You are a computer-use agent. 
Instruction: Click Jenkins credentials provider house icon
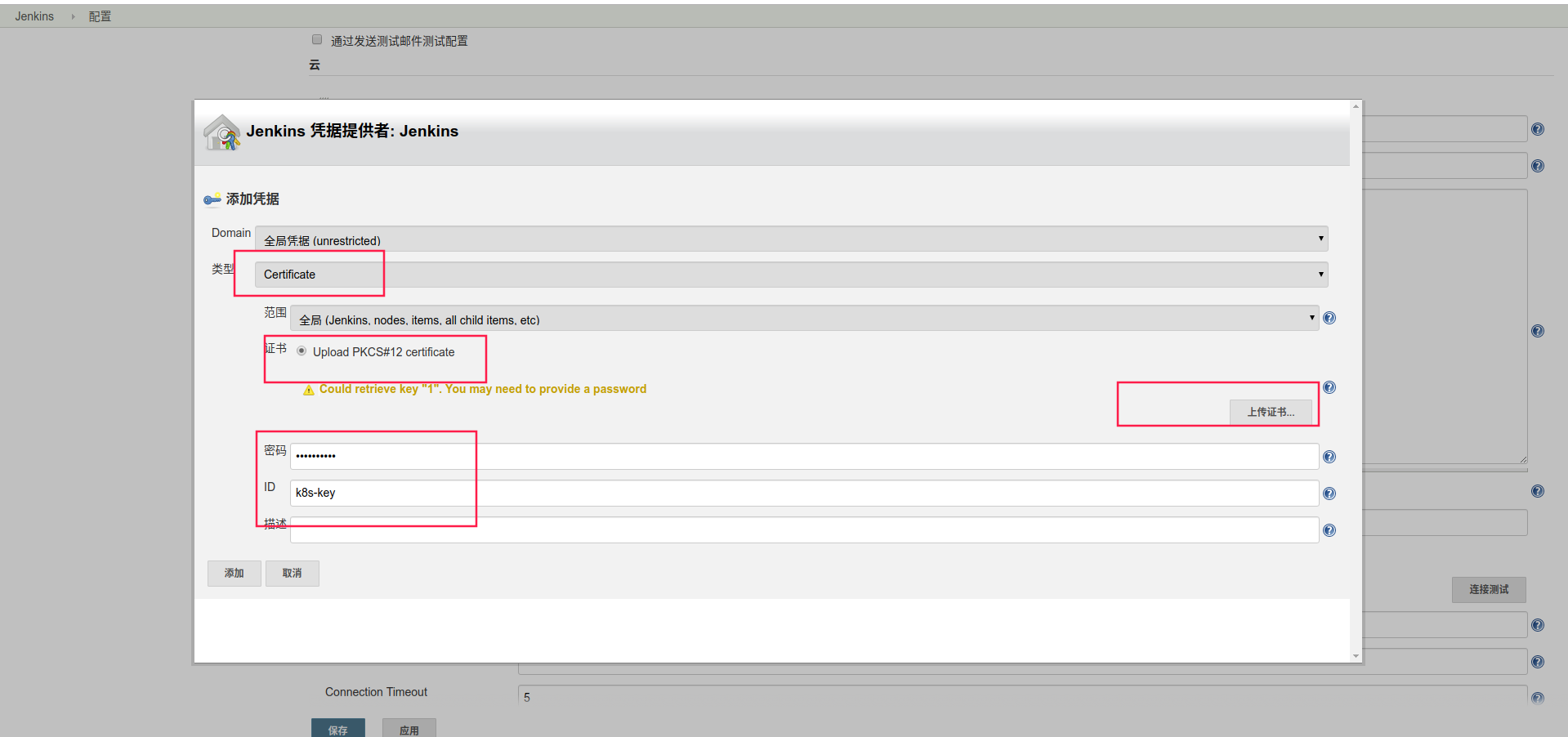tap(221, 132)
